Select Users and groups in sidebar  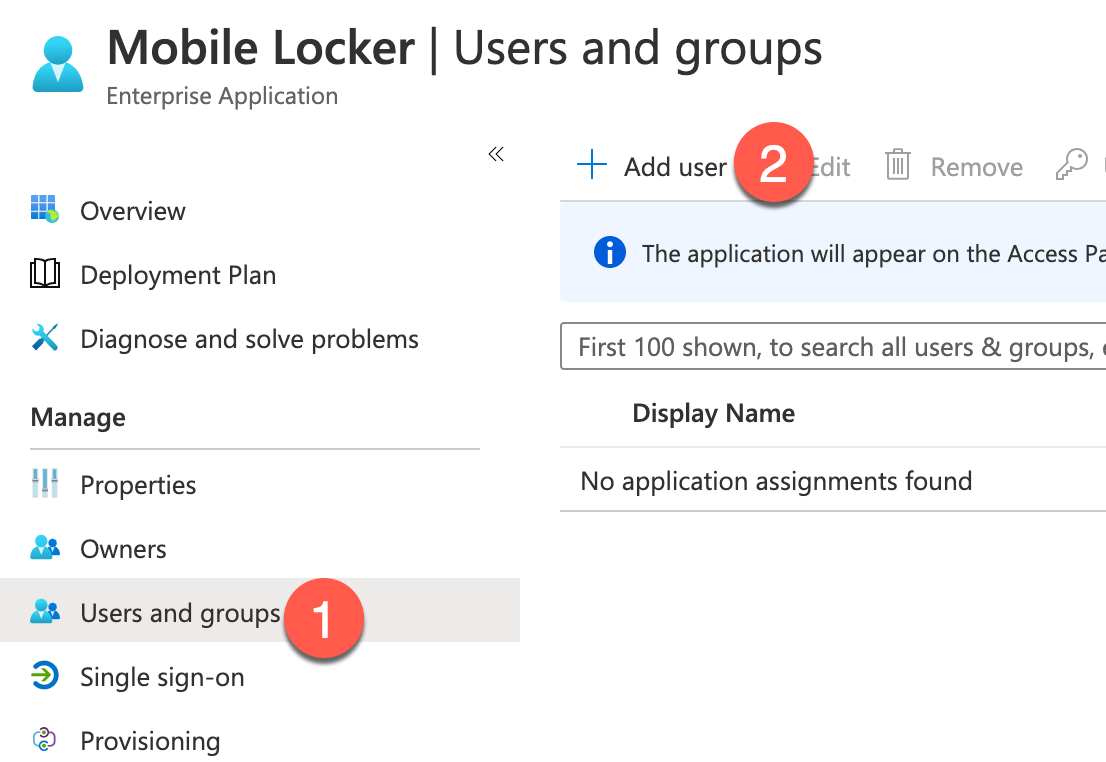pos(260,610)
